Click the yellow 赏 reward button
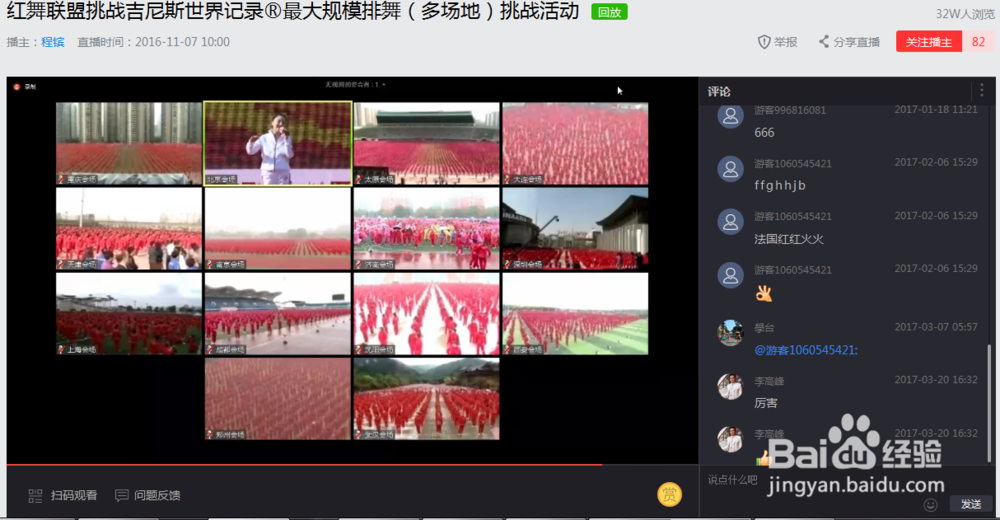 click(x=670, y=494)
